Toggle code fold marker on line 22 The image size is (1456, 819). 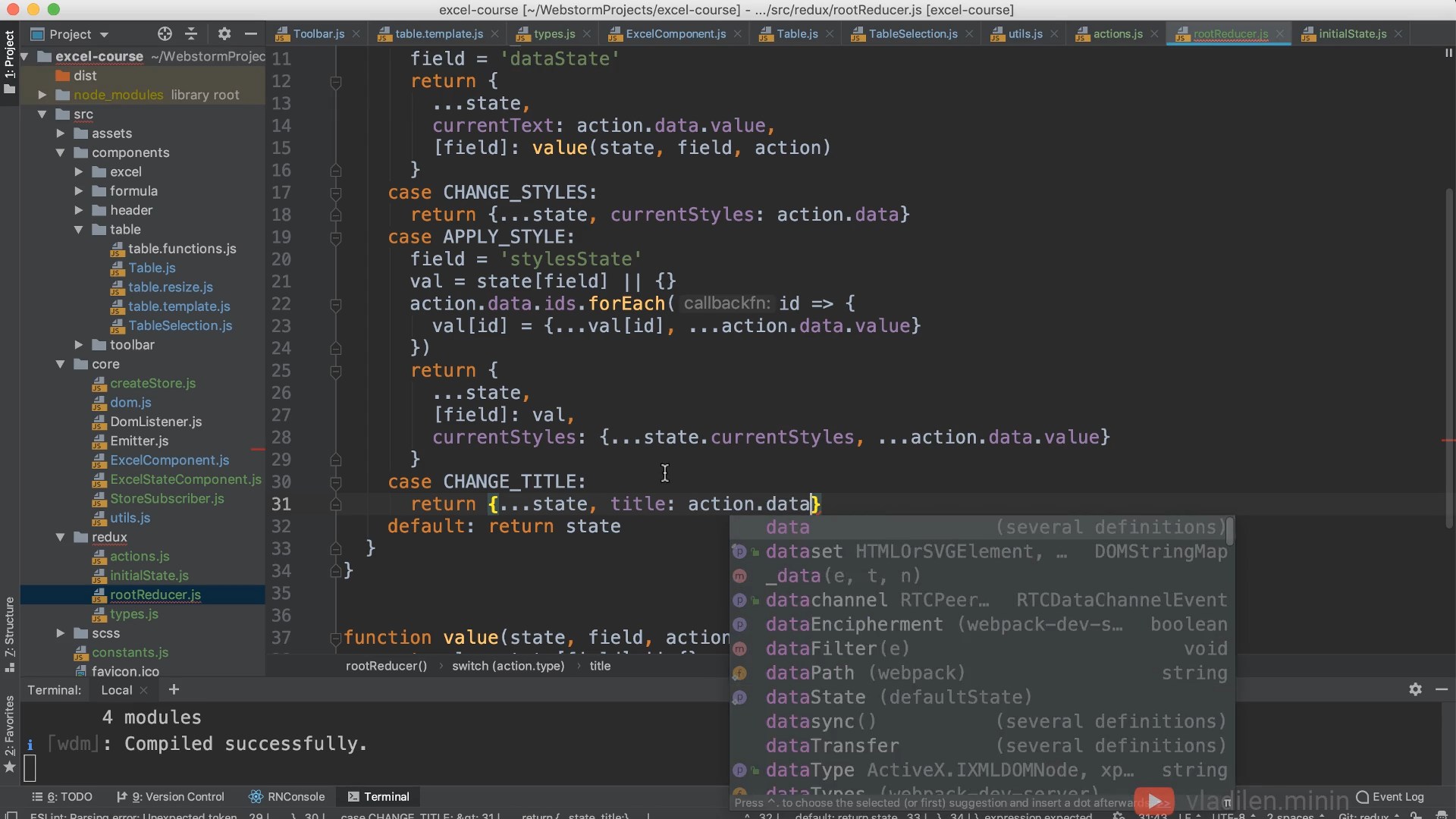click(x=336, y=305)
